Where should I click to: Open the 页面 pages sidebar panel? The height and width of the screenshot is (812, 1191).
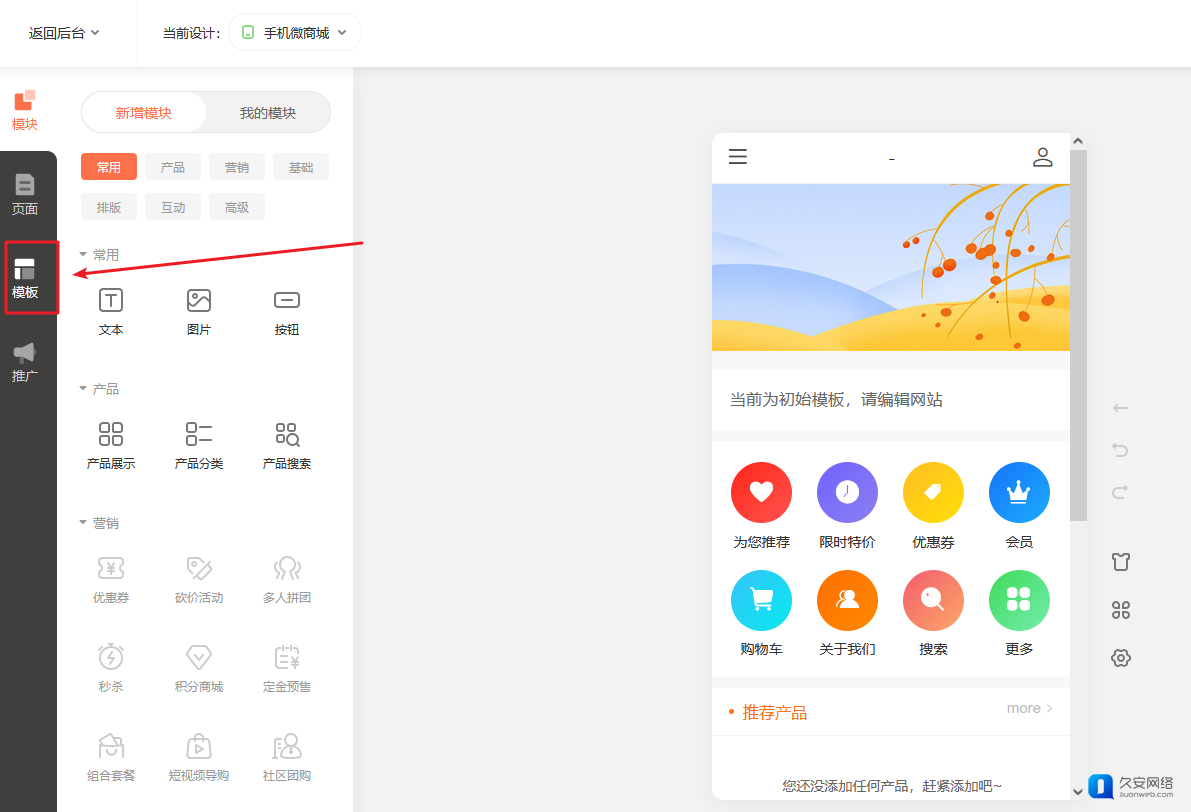tap(25, 194)
